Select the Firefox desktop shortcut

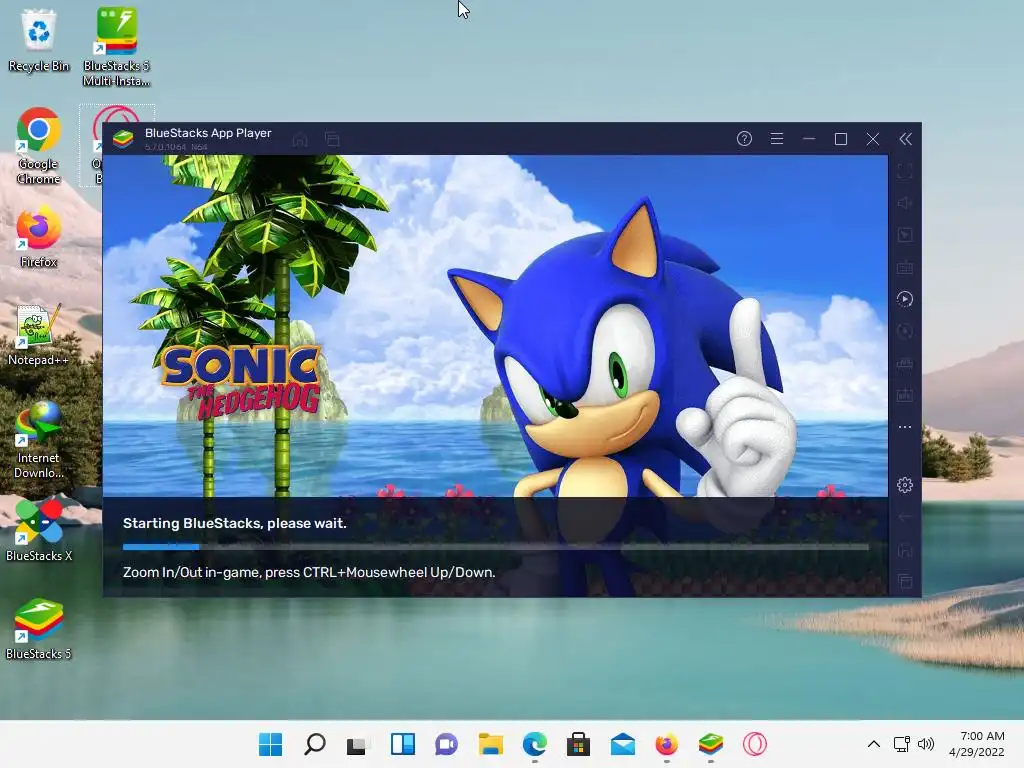click(39, 236)
